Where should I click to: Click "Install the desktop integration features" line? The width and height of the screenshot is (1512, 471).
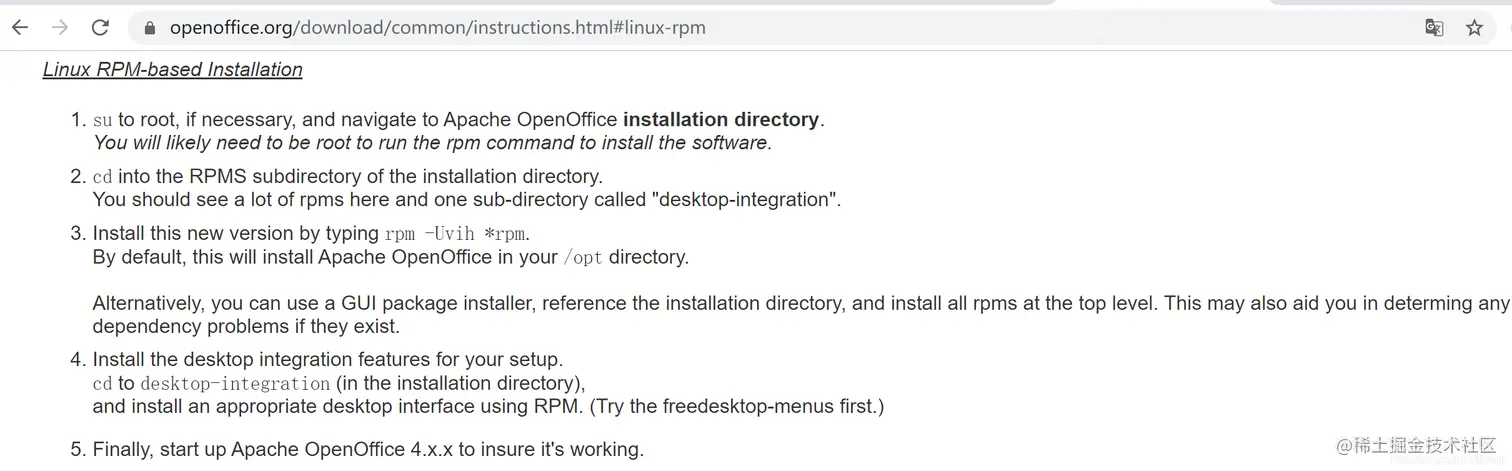tap(328, 359)
